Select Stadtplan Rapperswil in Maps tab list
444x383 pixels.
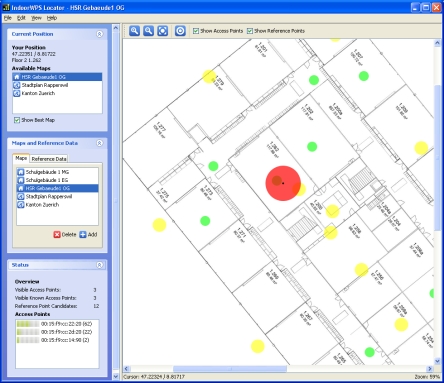tap(57, 196)
